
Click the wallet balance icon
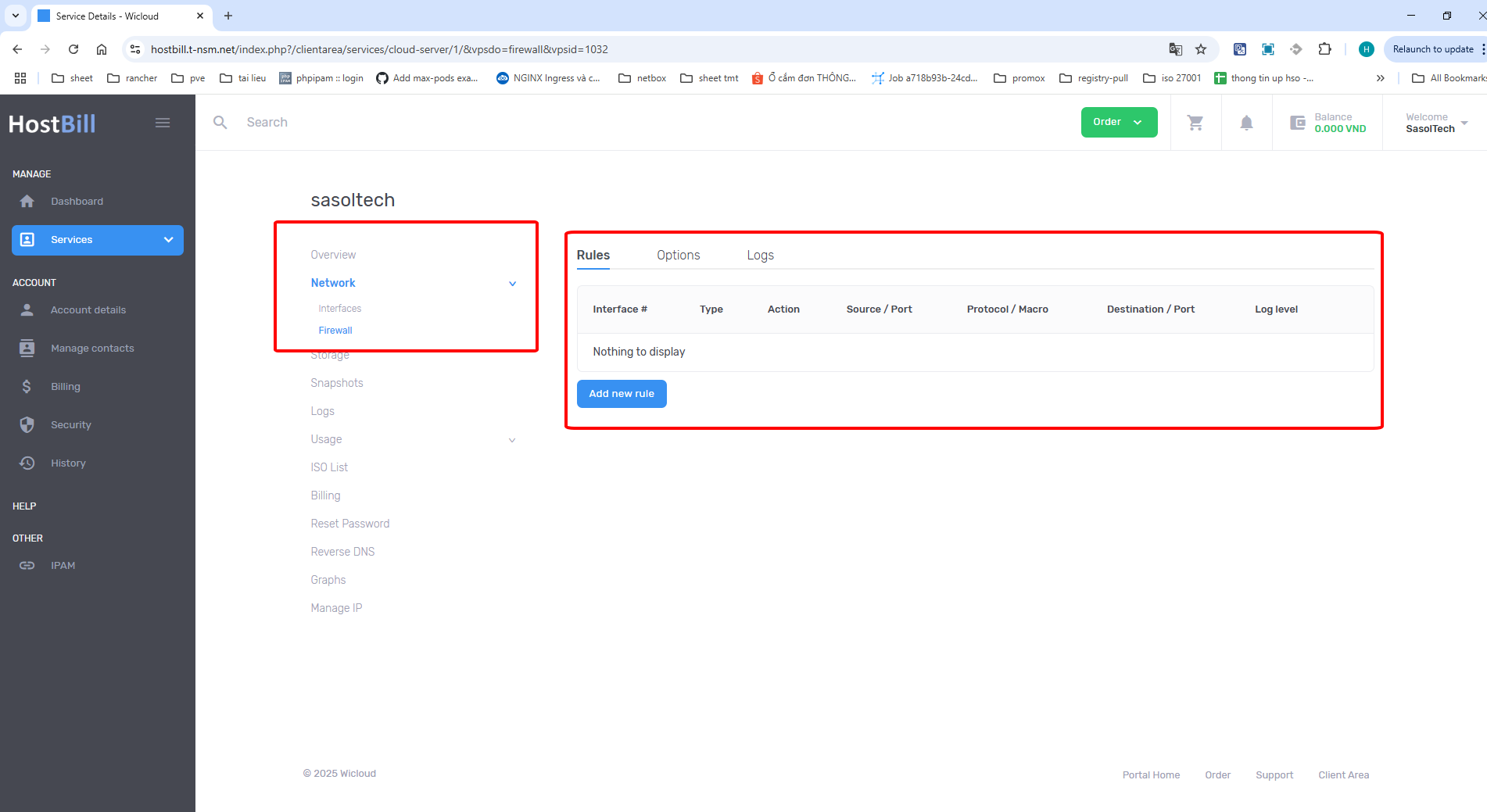(1297, 123)
